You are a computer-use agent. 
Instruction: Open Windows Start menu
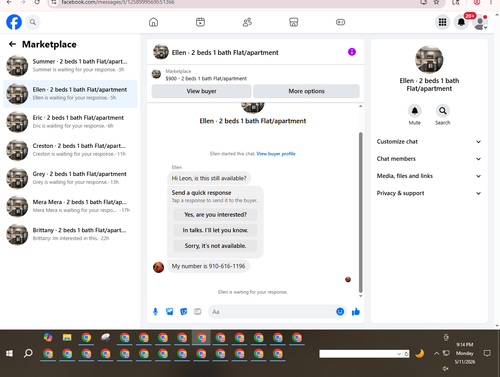click(x=9, y=353)
